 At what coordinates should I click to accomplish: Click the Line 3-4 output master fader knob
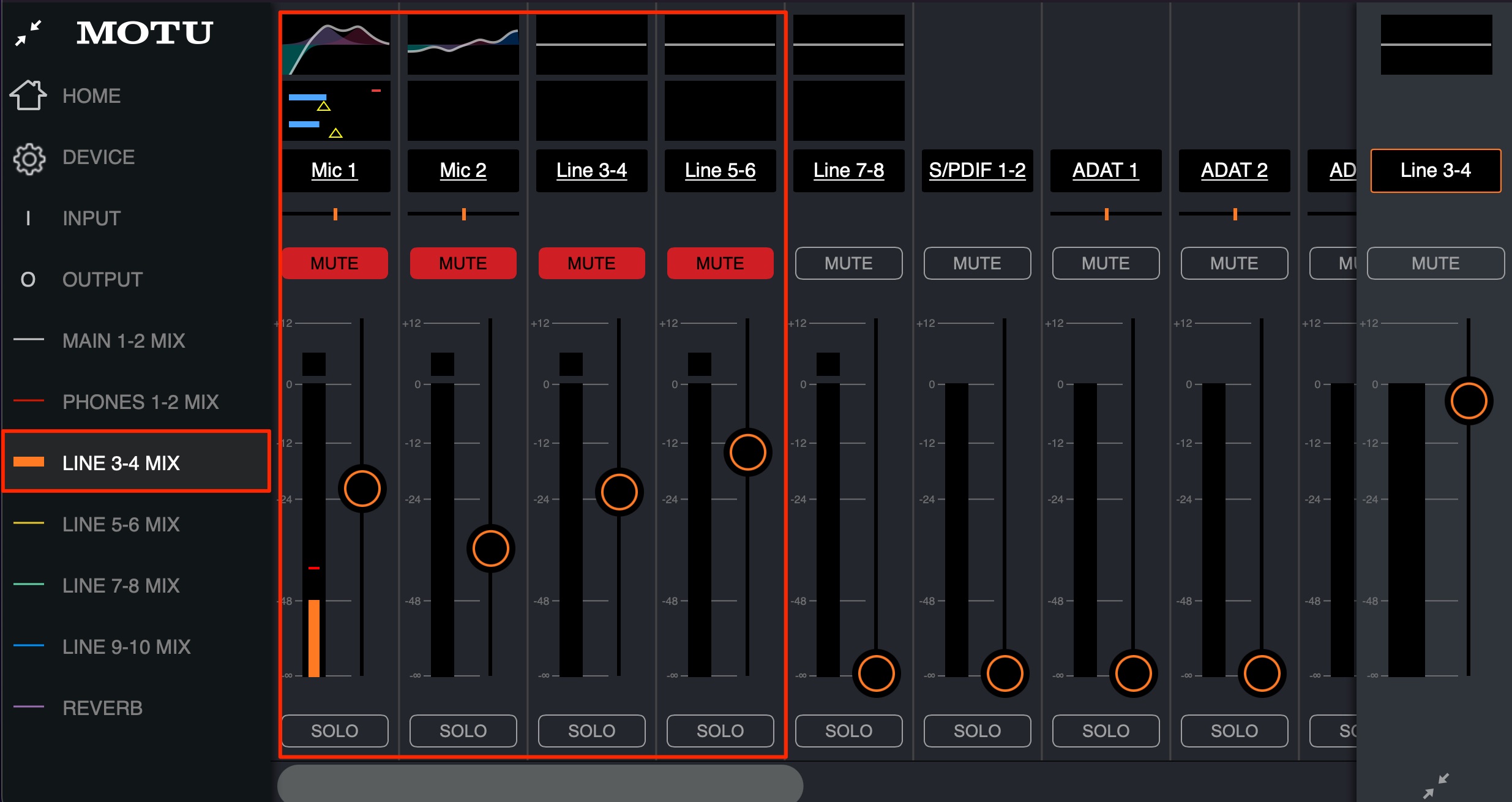(1469, 401)
